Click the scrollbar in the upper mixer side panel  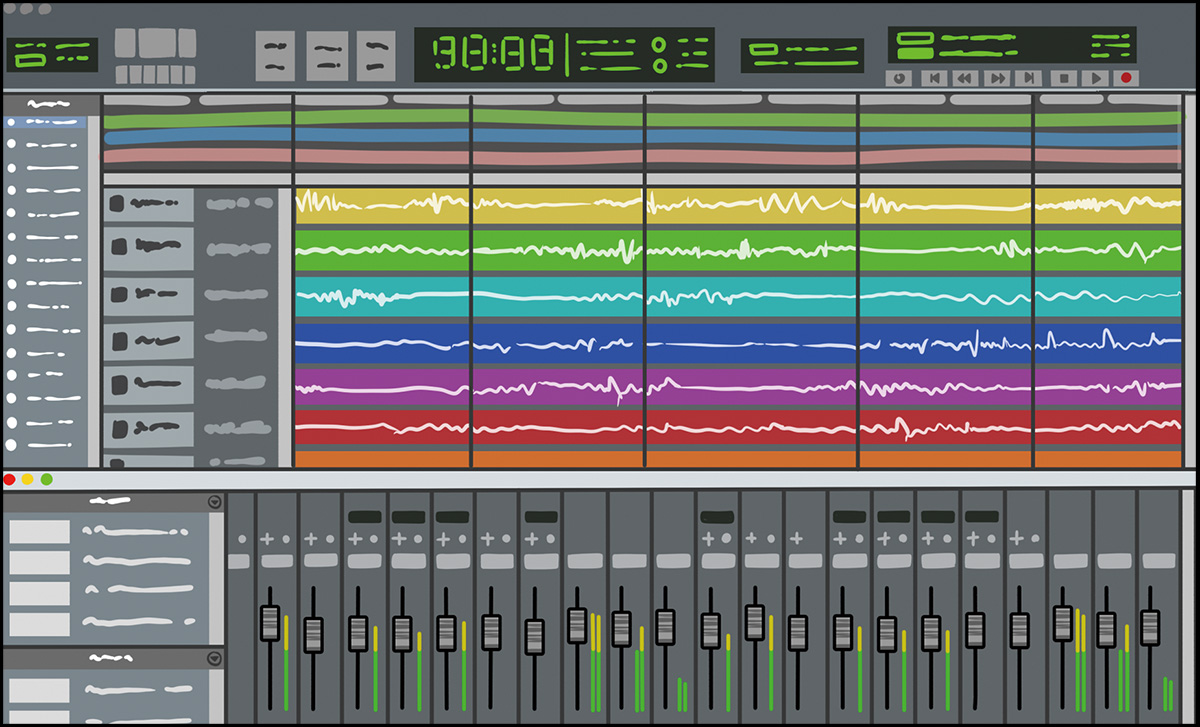pos(216,578)
